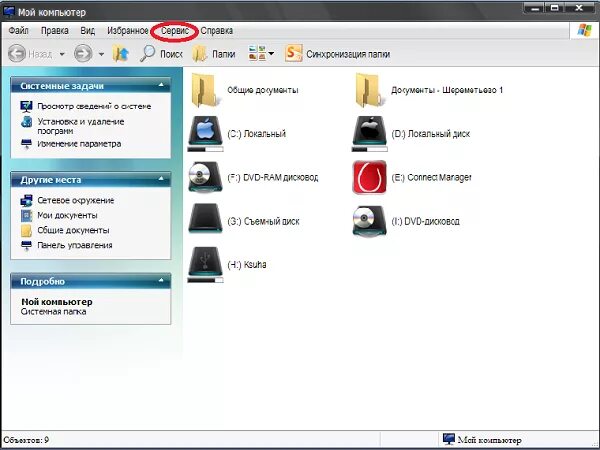Open the Back history dropdown arrow
The image size is (600, 450).
tap(62, 54)
